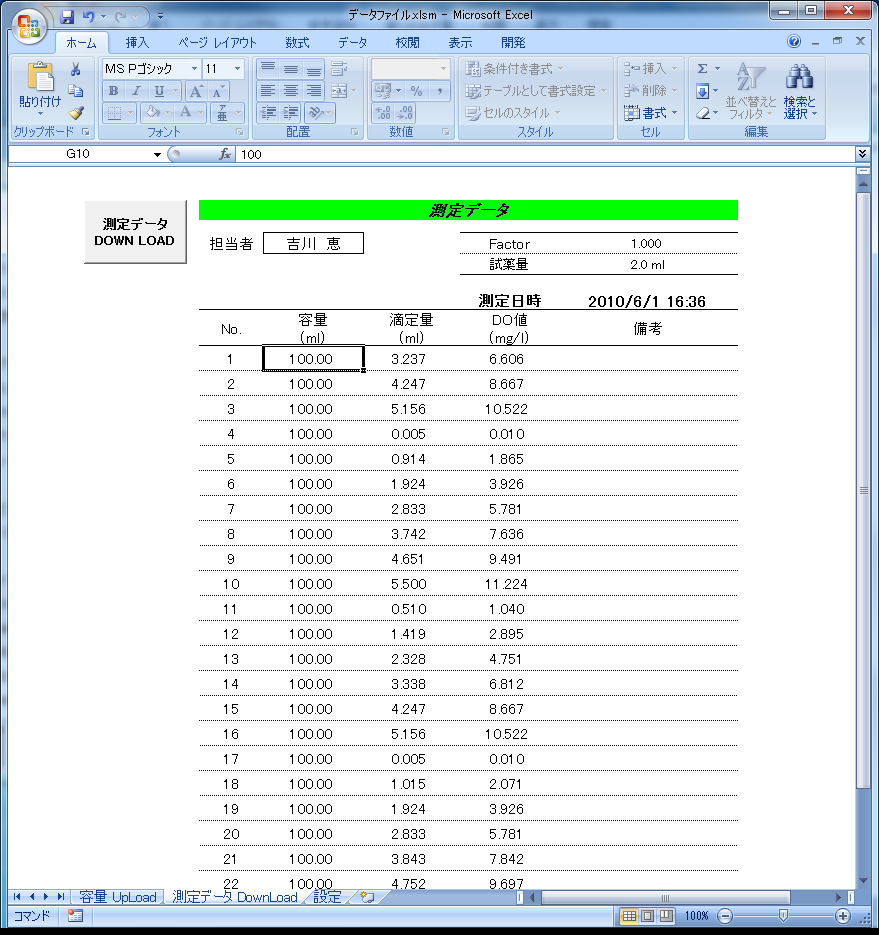This screenshot has width=879, height=935.
Task: Click in the formula bar showing 100
Action: coord(544,154)
